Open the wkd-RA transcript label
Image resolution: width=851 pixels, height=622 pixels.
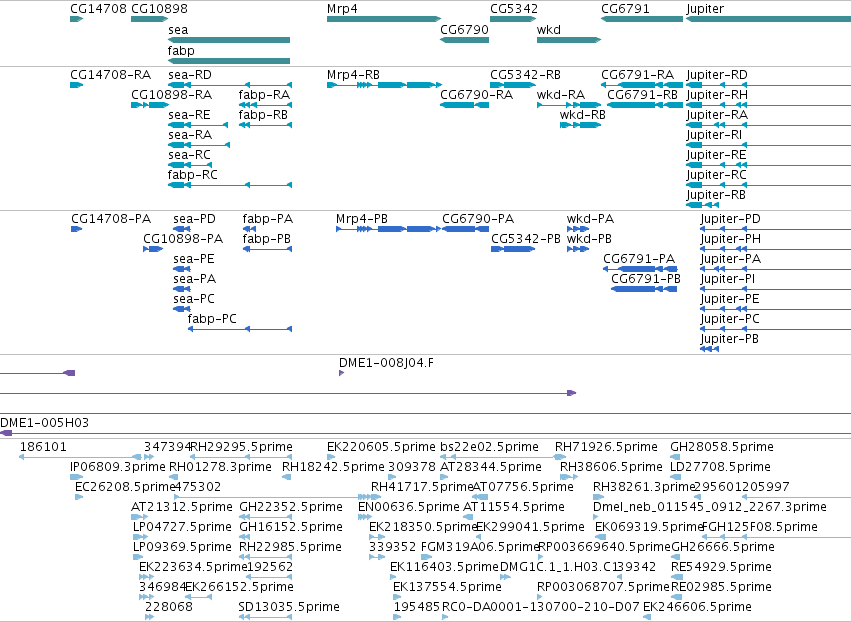[x=561, y=95]
